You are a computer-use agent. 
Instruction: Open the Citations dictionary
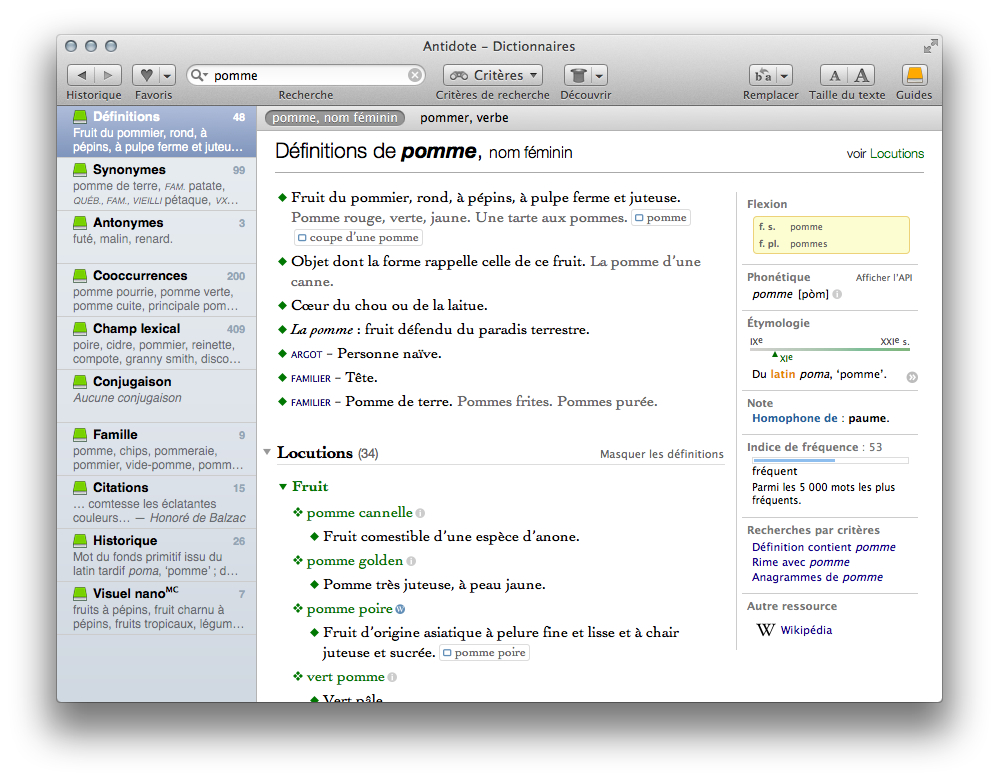[157, 501]
